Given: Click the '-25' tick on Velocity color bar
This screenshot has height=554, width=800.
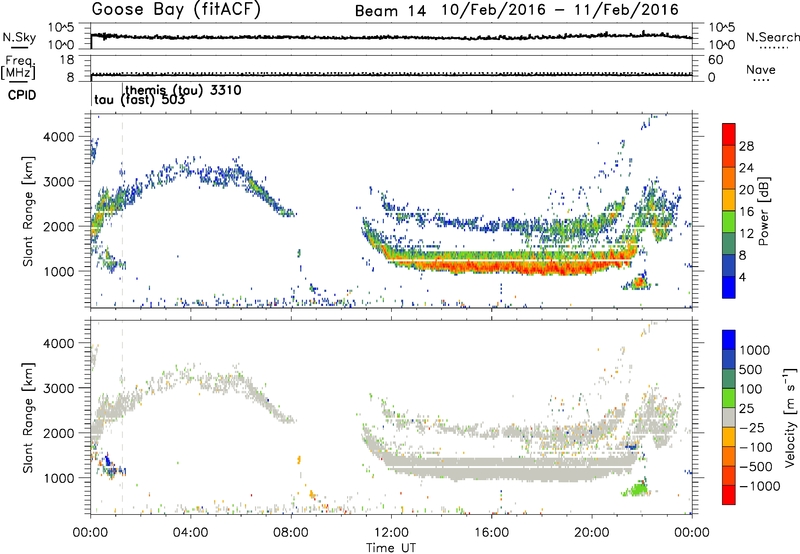Looking at the screenshot, I should point(753,427).
